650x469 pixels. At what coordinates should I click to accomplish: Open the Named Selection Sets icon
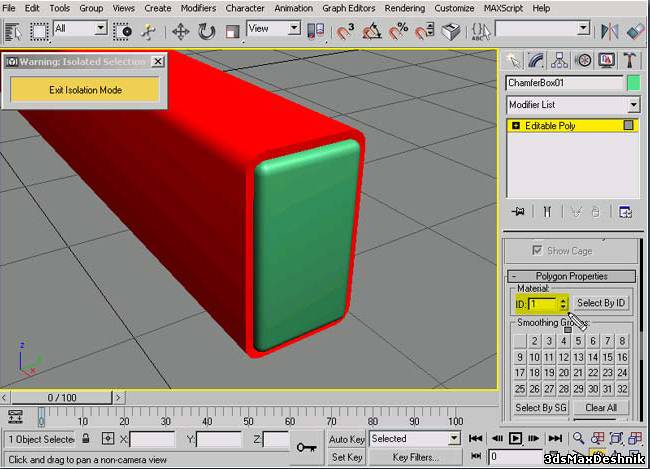481,32
